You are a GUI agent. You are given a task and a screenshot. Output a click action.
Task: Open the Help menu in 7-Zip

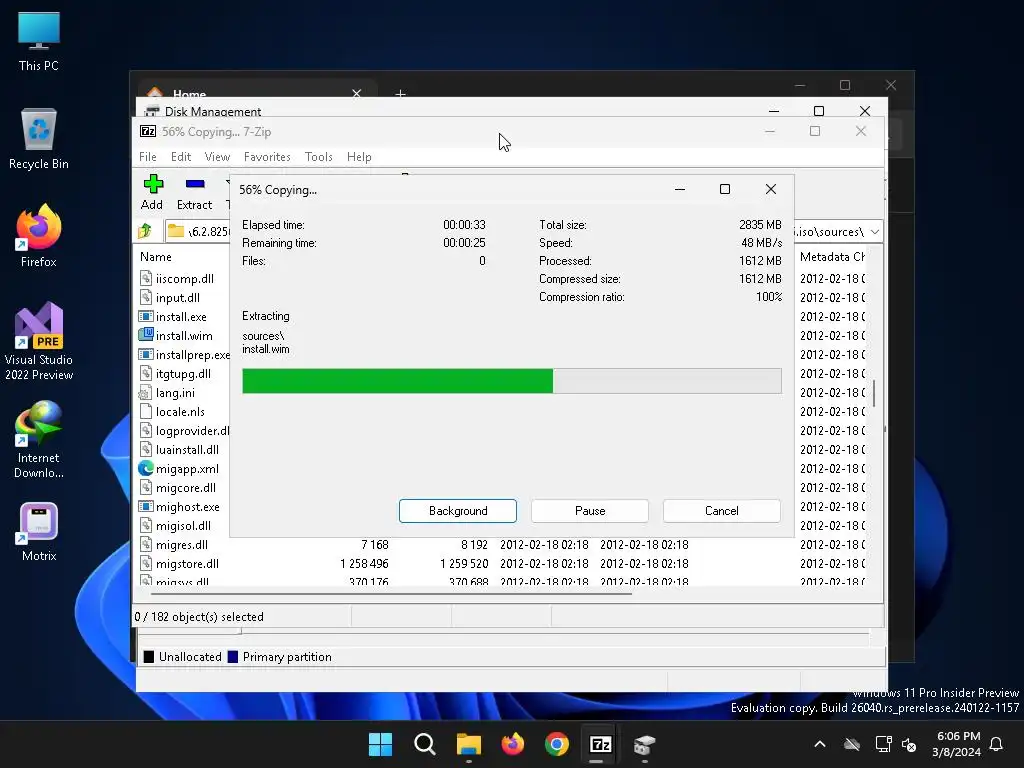[x=359, y=157]
